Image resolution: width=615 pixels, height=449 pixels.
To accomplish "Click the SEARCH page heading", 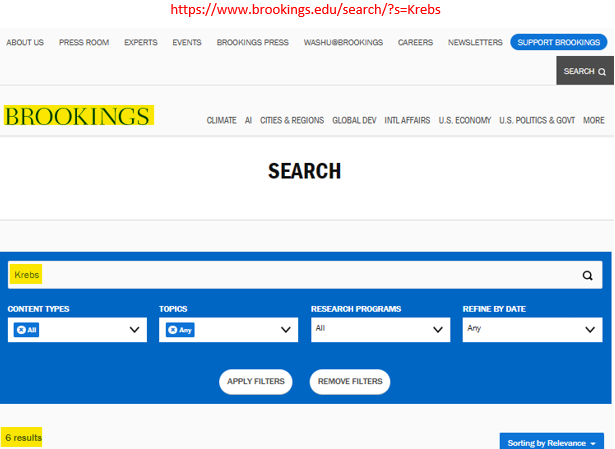I will tap(304, 171).
